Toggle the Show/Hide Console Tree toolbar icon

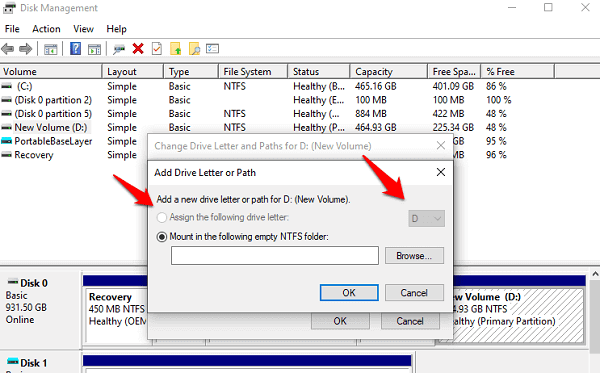(x=51, y=49)
